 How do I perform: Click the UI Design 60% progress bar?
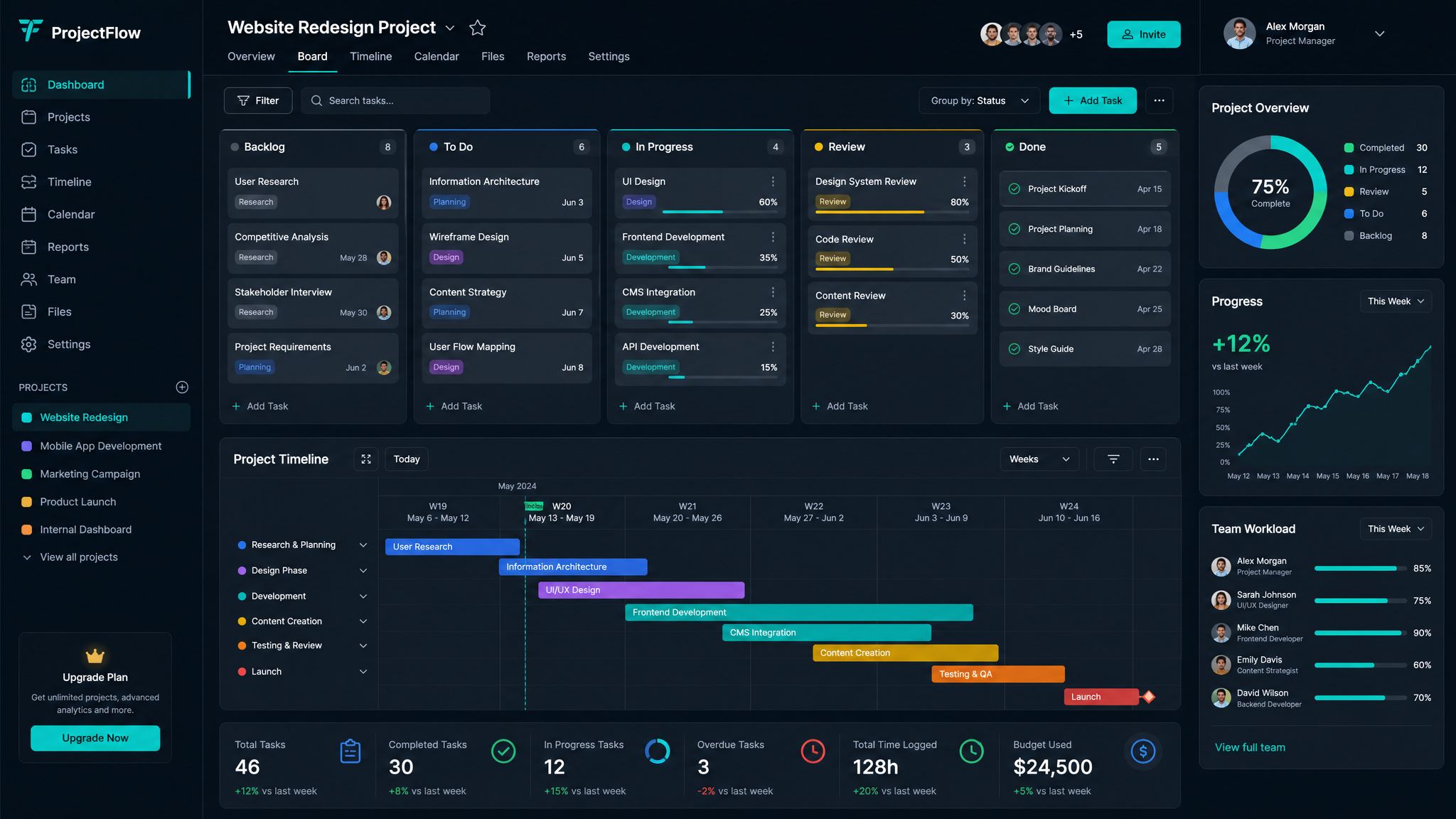pyautogui.click(x=719, y=212)
